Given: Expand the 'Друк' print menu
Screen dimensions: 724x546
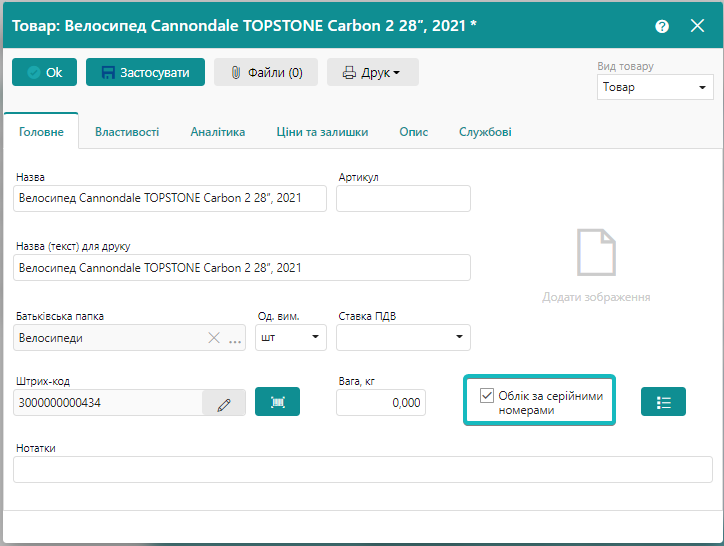Looking at the screenshot, I should (x=372, y=72).
